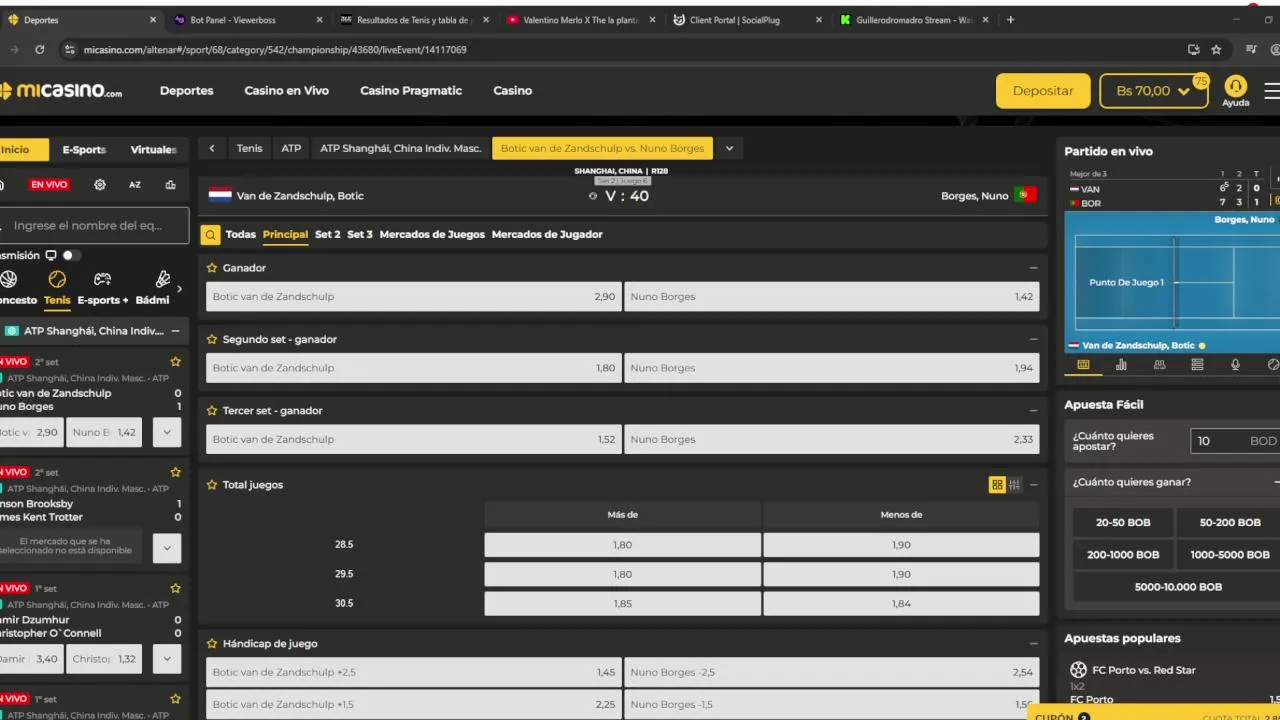Star the Ganador market
The height and width of the screenshot is (720, 1280).
coord(212,268)
